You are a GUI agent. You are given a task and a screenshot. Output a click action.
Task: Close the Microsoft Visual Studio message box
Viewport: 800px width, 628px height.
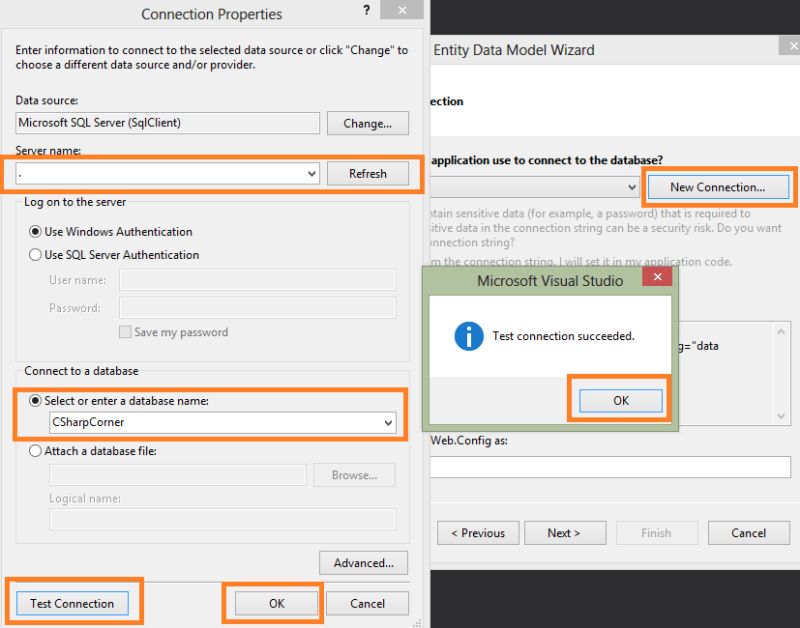658,278
